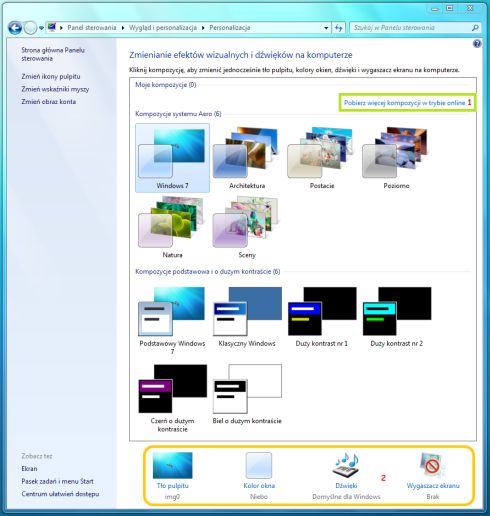Click Kompozycje podstawowa i o dużym kontraście heading

pyautogui.click(x=207, y=271)
